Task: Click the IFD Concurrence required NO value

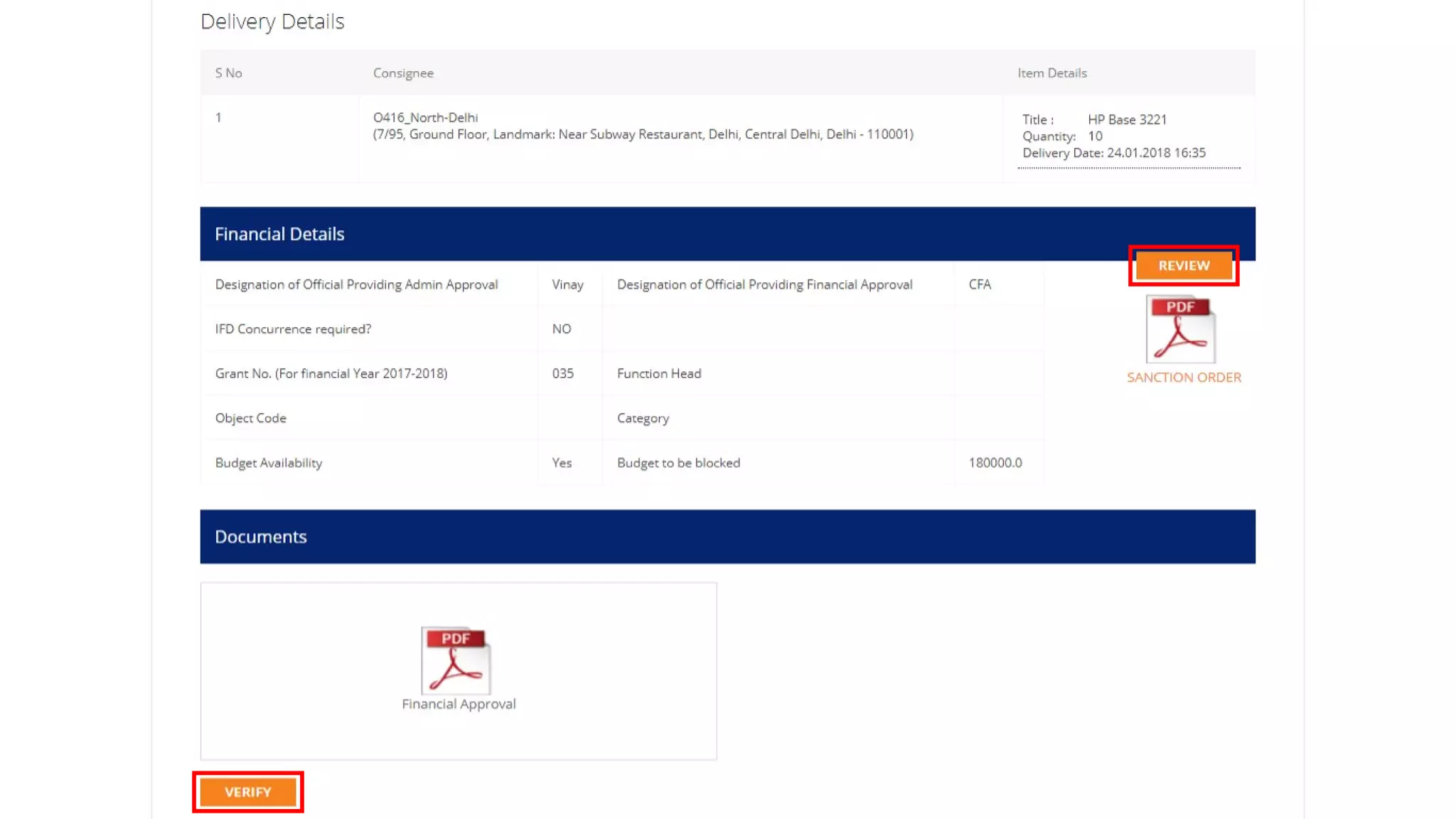Action: [x=561, y=329]
